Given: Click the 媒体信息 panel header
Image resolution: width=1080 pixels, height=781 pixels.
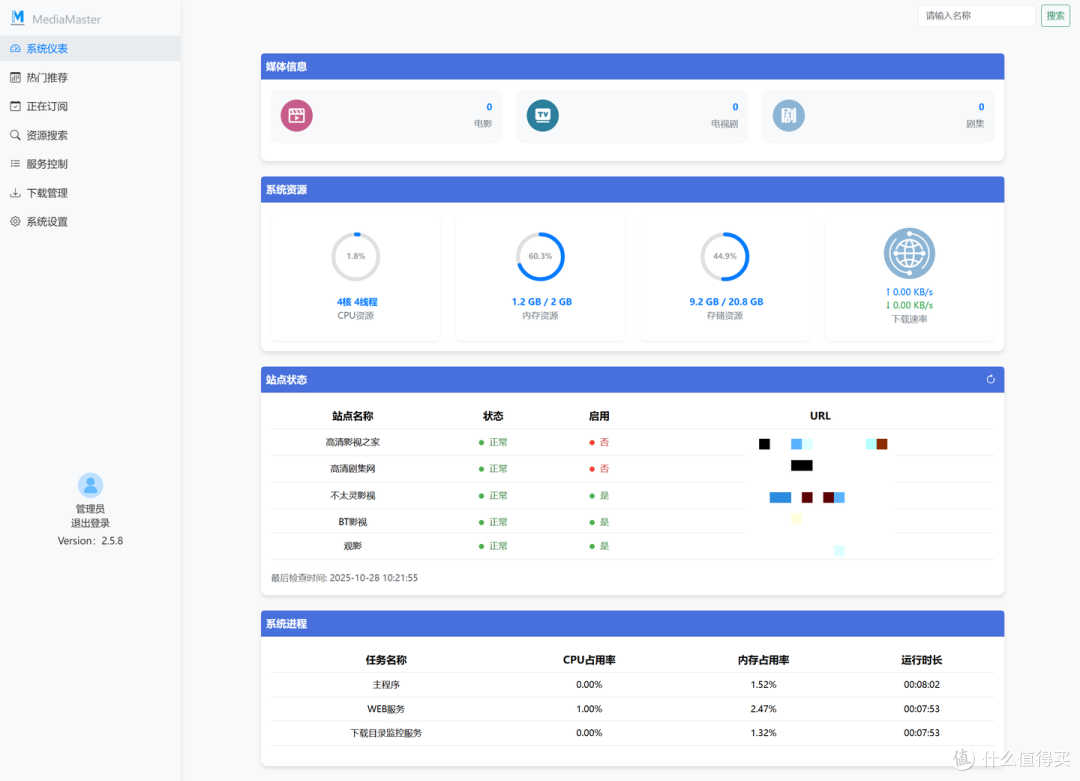Looking at the screenshot, I should coord(632,67).
